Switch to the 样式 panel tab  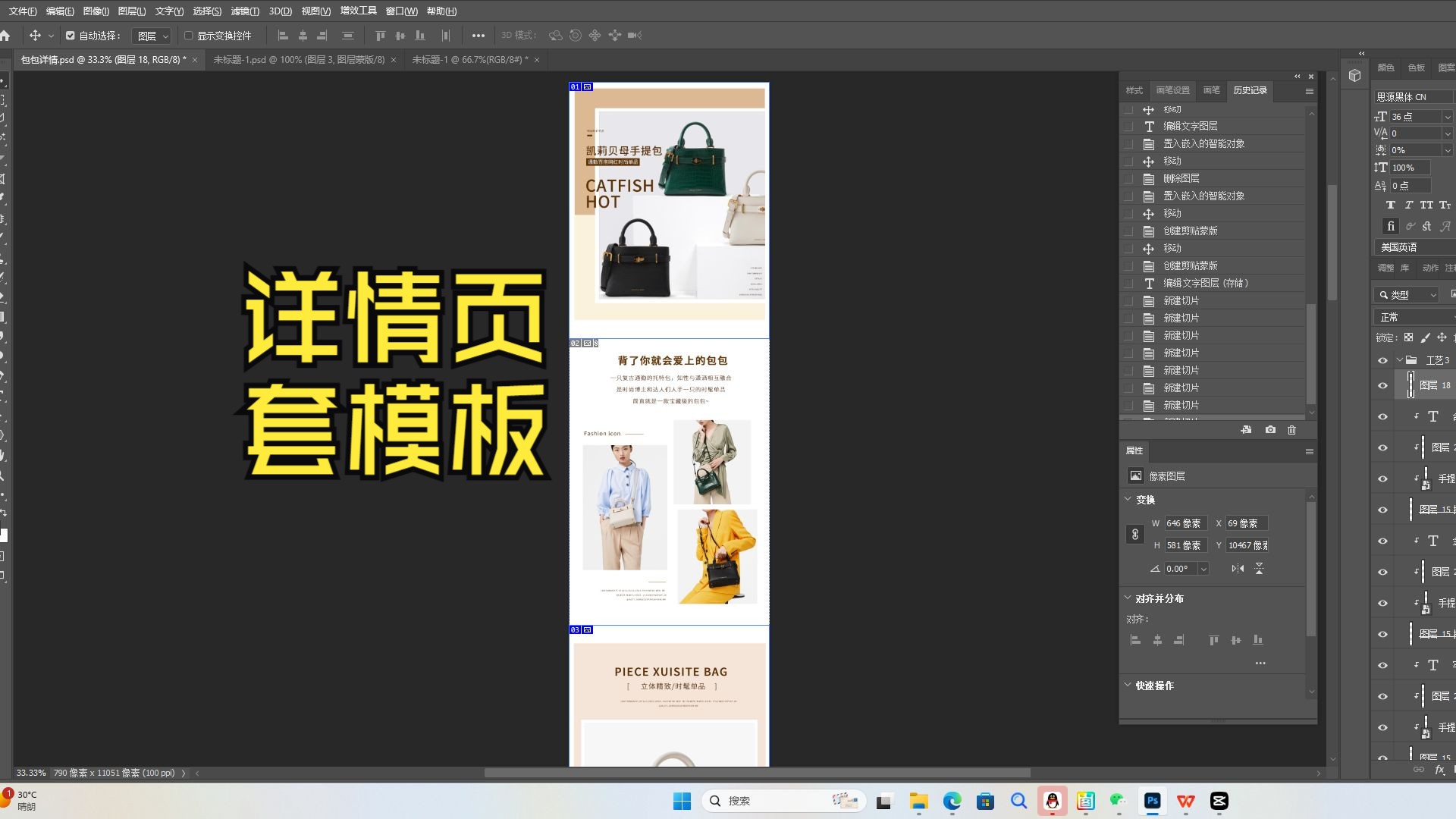pyautogui.click(x=1134, y=90)
